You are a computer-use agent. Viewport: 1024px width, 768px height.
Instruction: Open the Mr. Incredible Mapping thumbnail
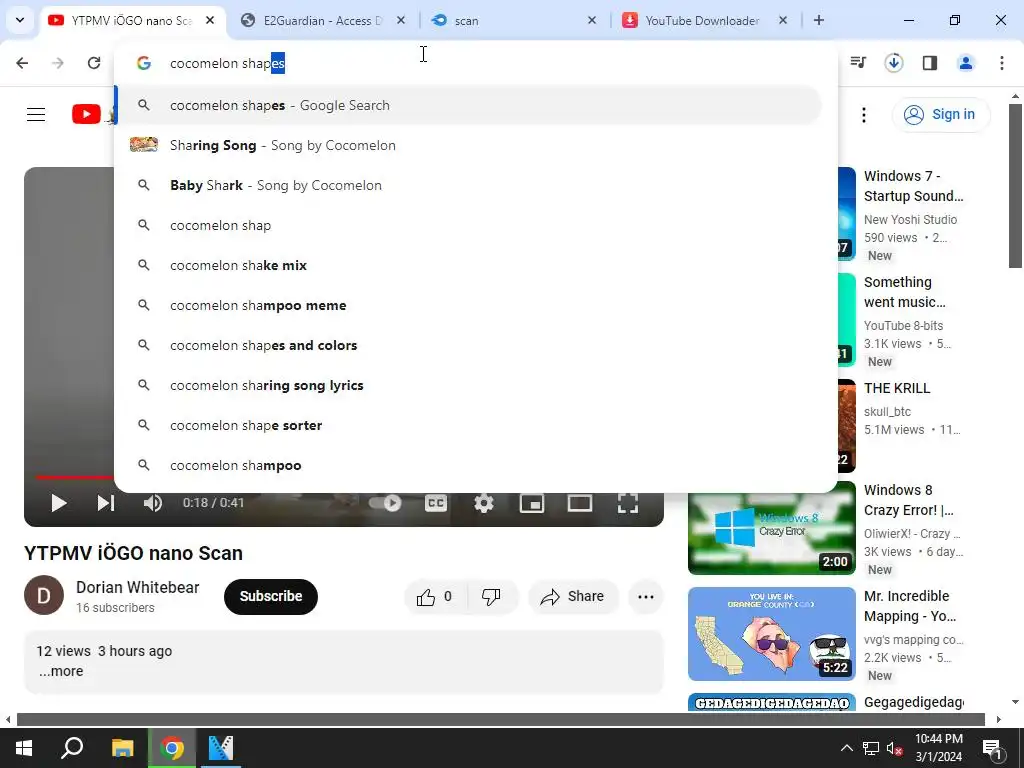772,633
